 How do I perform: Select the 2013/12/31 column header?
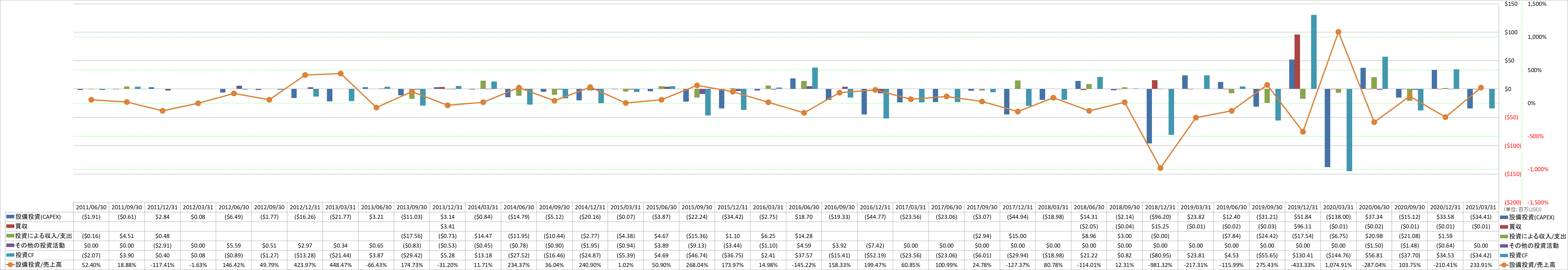(x=447, y=207)
